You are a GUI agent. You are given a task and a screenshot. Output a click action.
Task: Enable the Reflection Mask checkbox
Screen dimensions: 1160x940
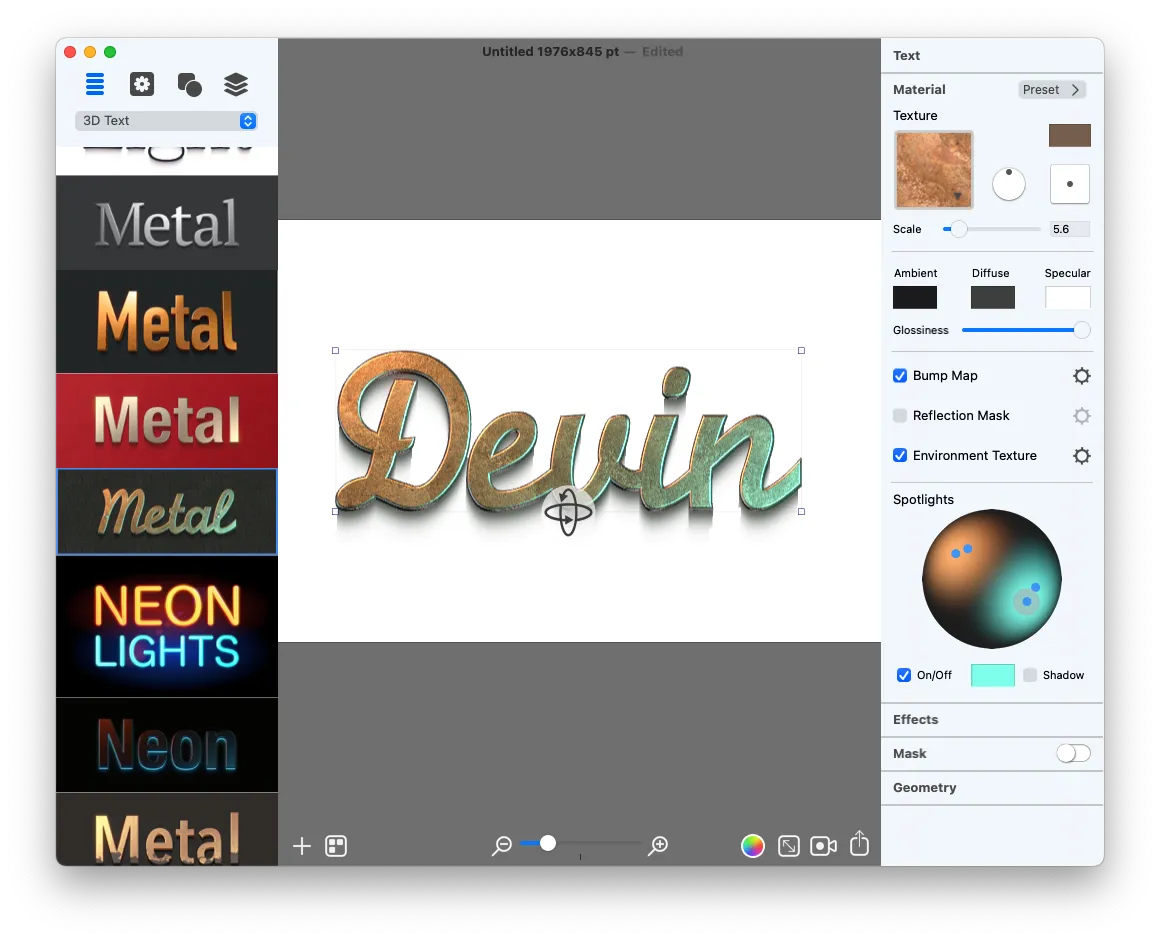coord(900,416)
